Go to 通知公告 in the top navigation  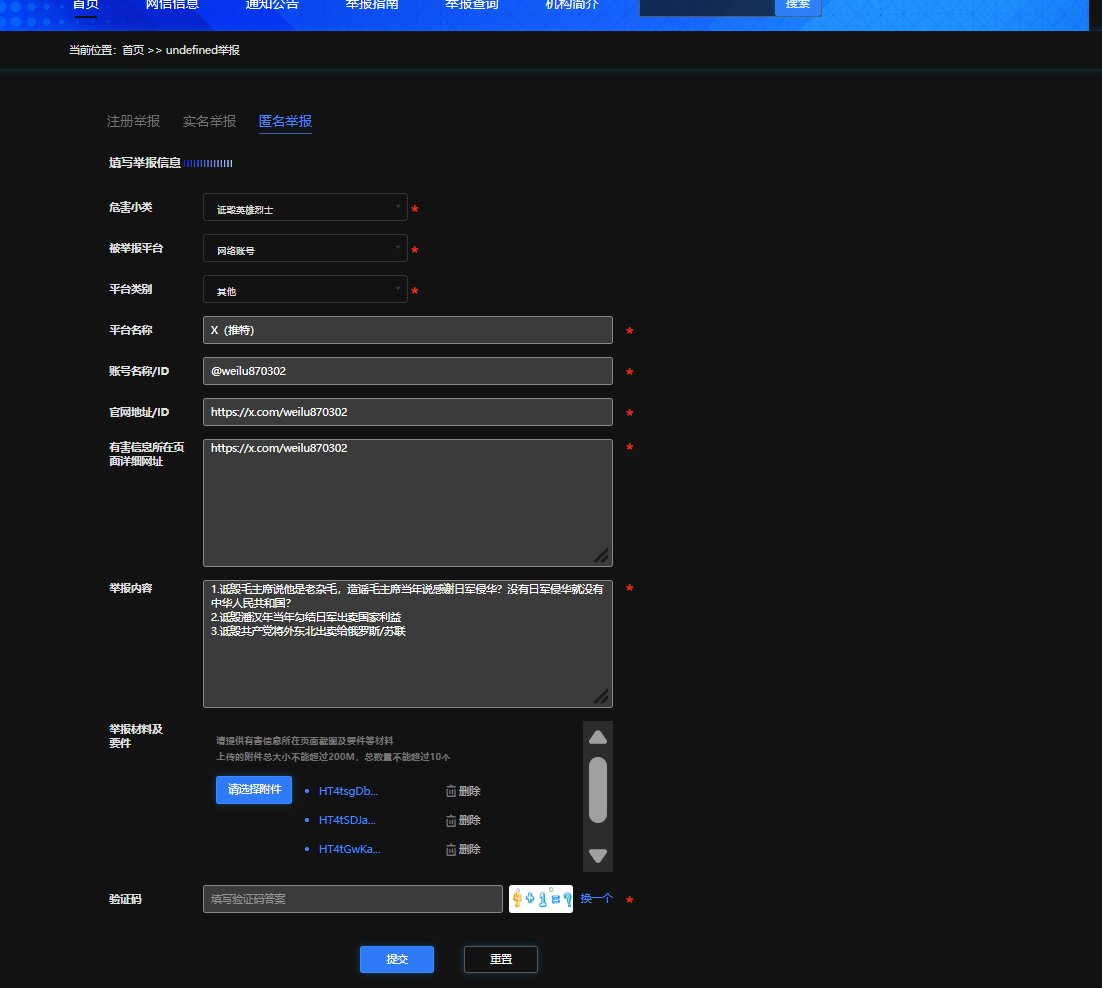click(272, 5)
